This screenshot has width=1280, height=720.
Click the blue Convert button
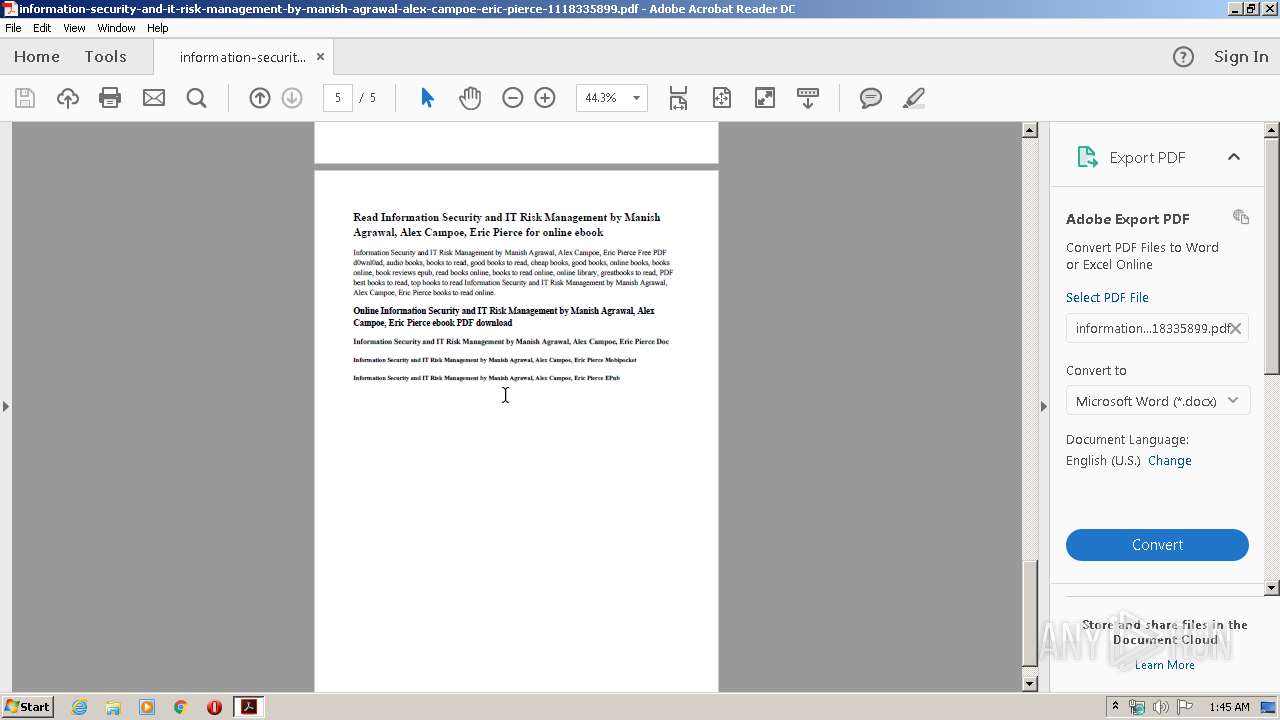tap(1157, 545)
